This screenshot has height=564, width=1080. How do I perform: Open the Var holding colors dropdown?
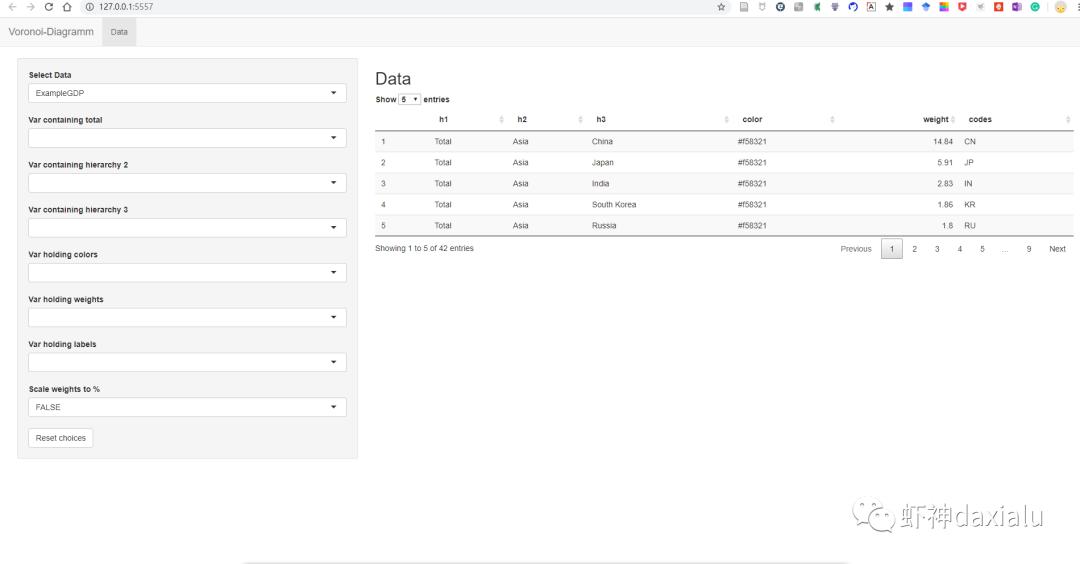[x=187, y=273]
